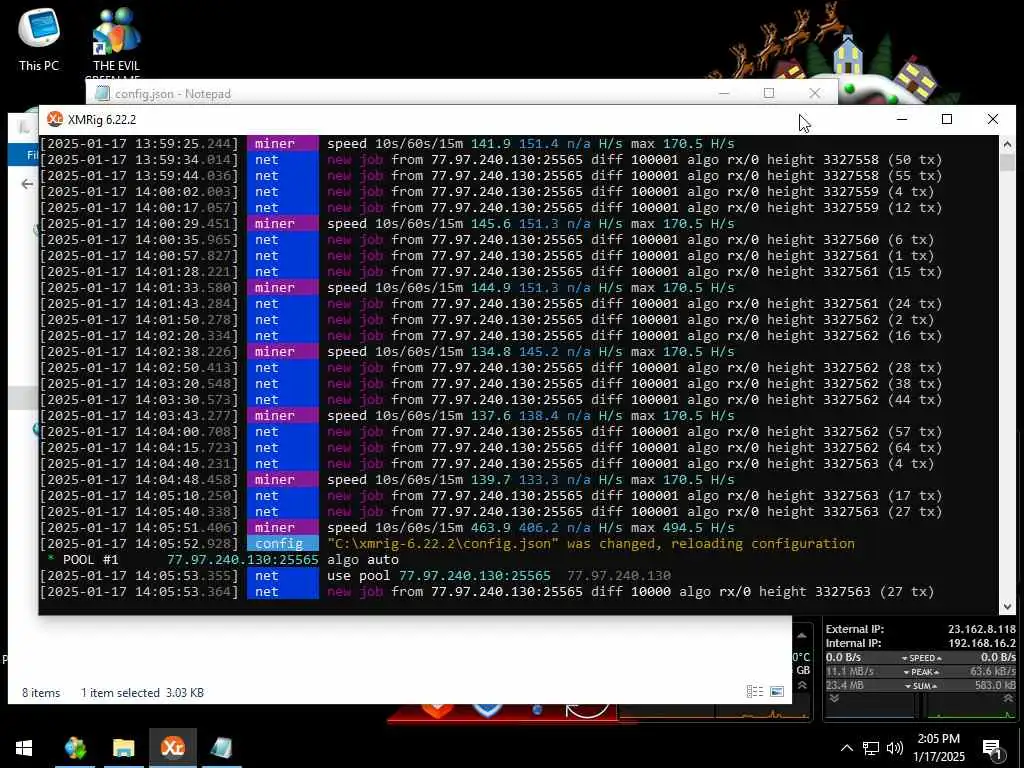
Task: Click the job line ending (1 tx)
Action: 631,255
